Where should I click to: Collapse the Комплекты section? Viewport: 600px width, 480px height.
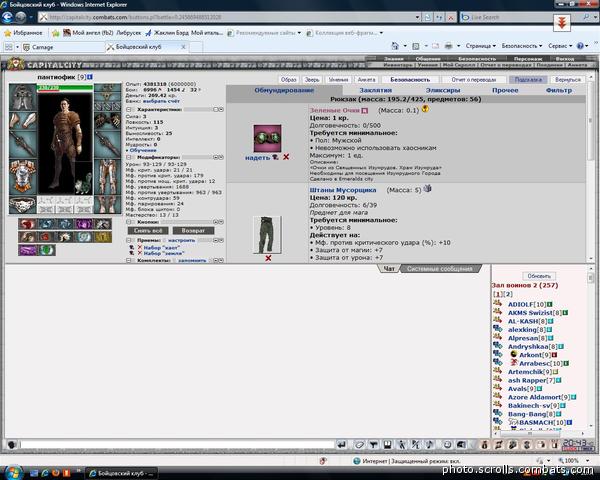point(129,260)
